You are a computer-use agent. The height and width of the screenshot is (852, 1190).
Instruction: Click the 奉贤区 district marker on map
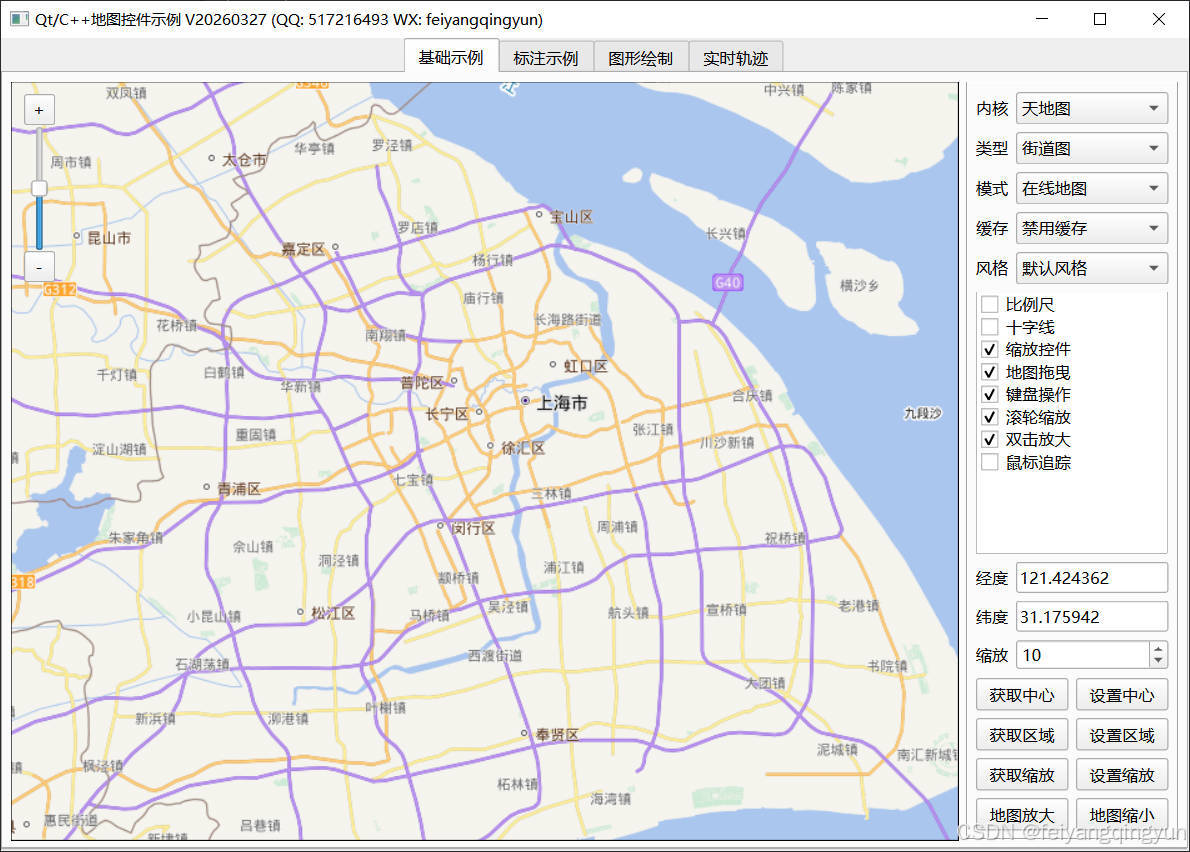tap(524, 733)
